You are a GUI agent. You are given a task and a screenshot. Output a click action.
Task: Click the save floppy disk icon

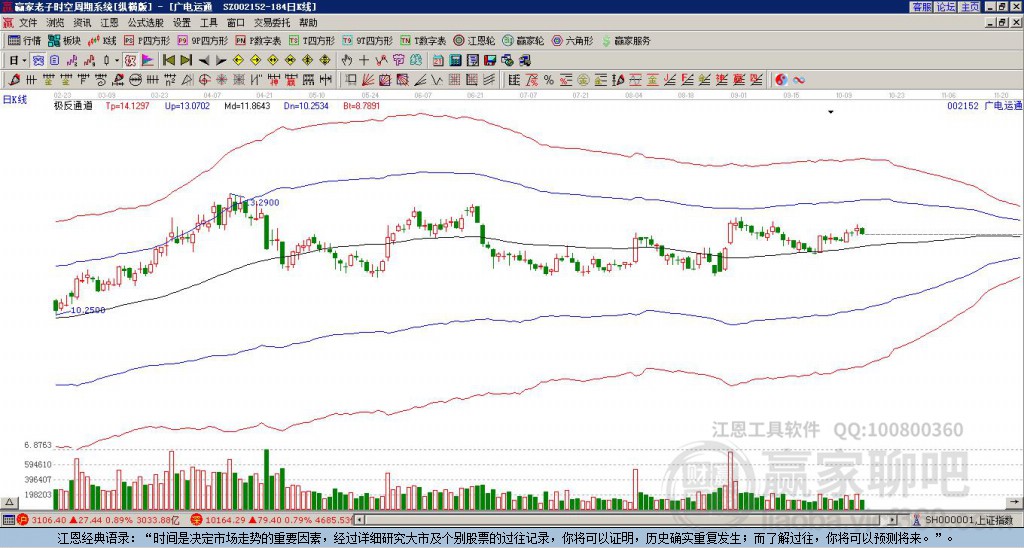pos(490,60)
